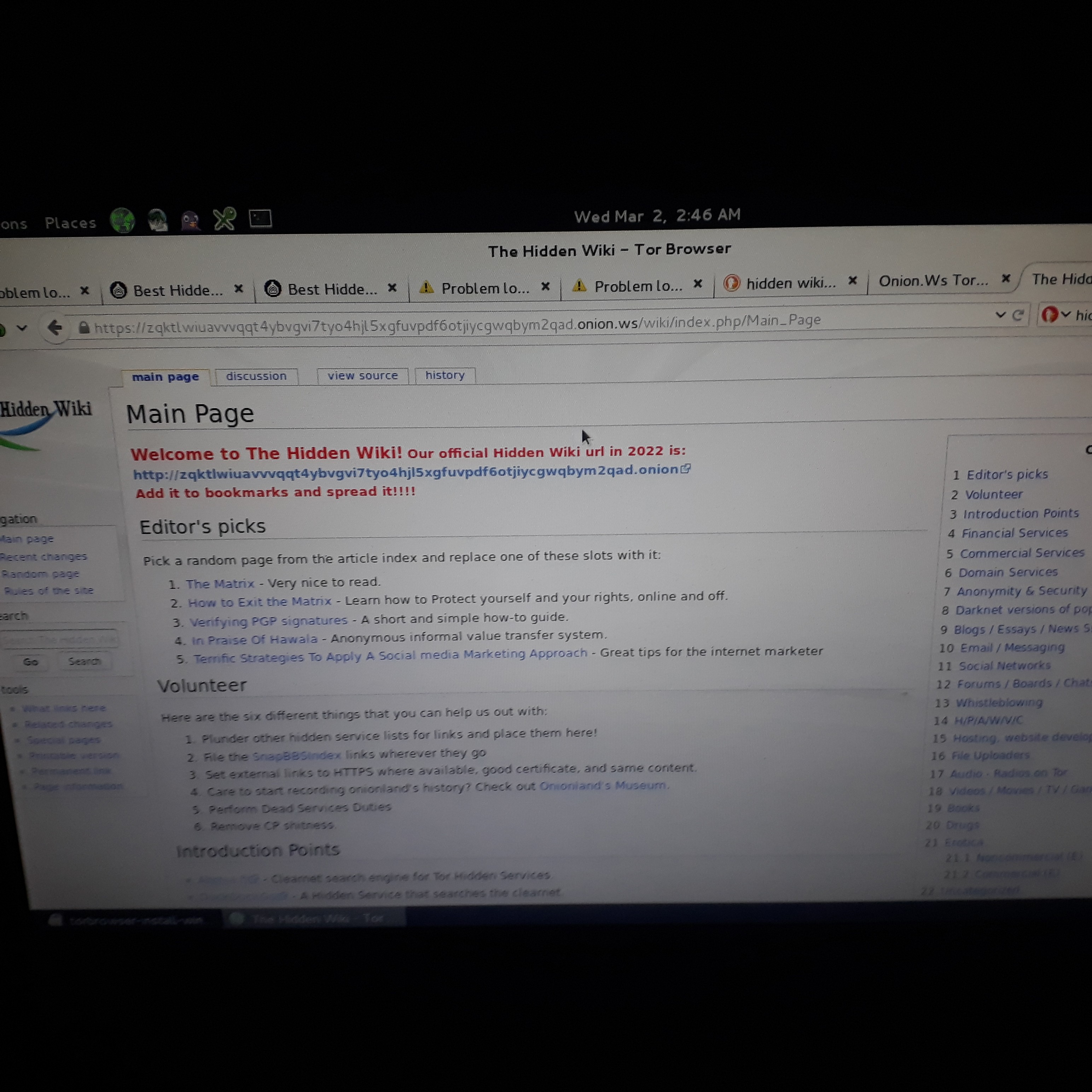Click the external-link icon after the onion URL
This screenshot has width=1092, height=1092.
686,469
